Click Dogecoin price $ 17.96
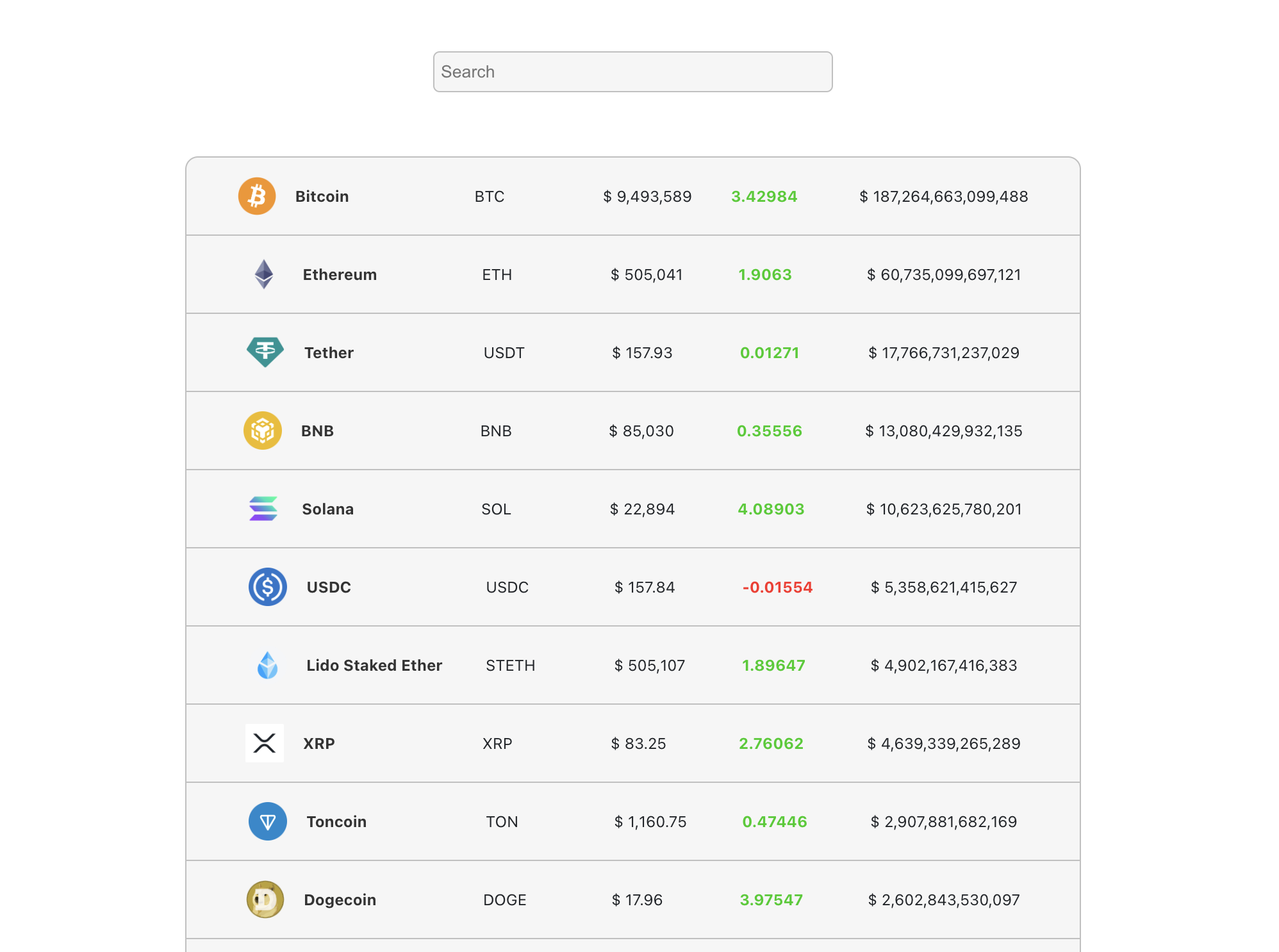 637,900
